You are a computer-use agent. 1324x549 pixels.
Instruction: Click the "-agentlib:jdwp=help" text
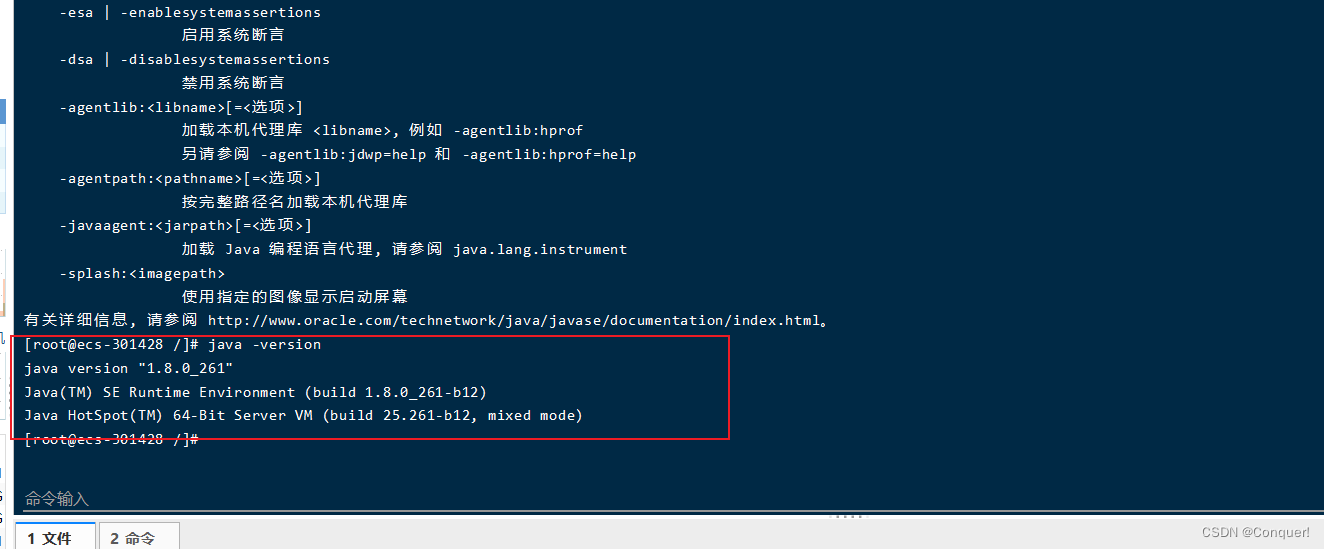[342, 155]
